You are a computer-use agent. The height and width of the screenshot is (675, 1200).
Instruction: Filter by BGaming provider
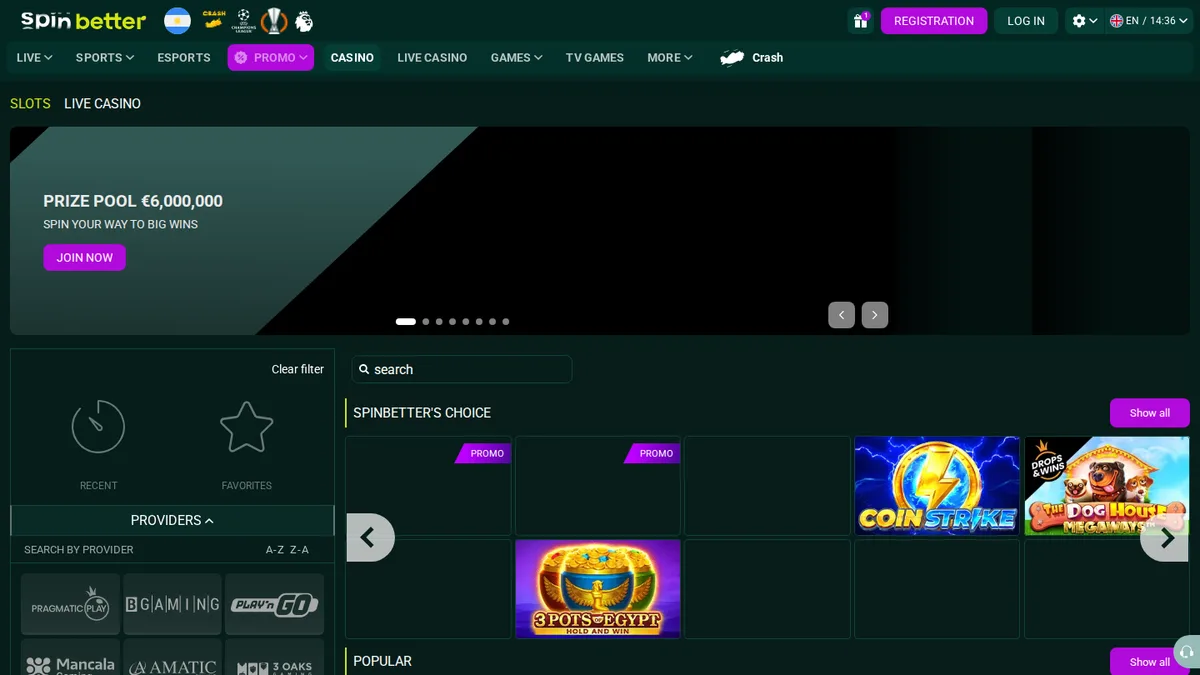[x=173, y=604]
